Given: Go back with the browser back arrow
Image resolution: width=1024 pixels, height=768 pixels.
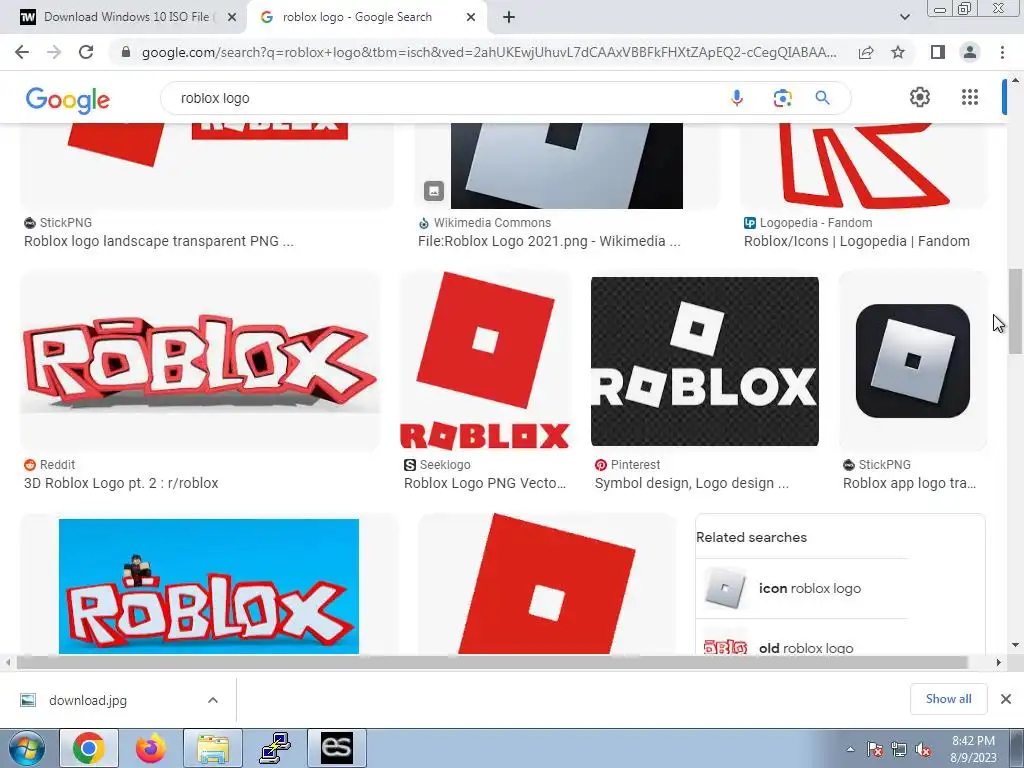Looking at the screenshot, I should (22, 52).
